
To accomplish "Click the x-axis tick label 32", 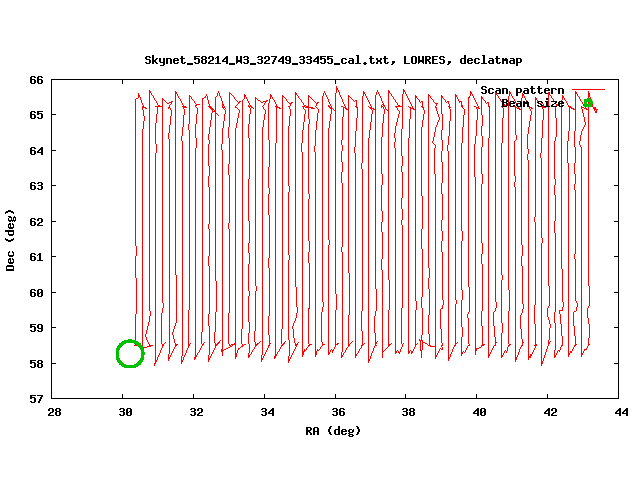I will [196, 412].
